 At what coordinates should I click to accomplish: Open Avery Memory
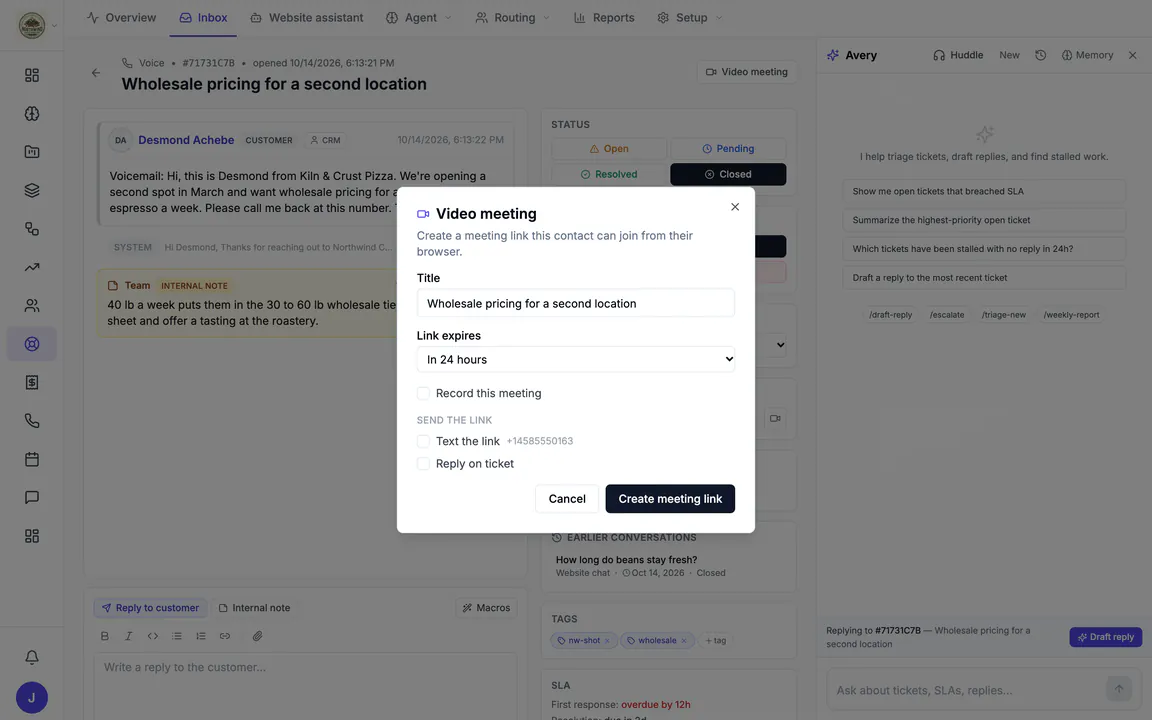[1087, 55]
